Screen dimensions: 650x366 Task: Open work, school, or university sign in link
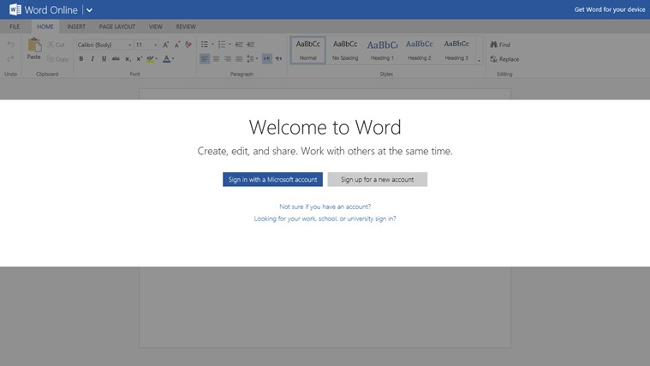[325, 218]
